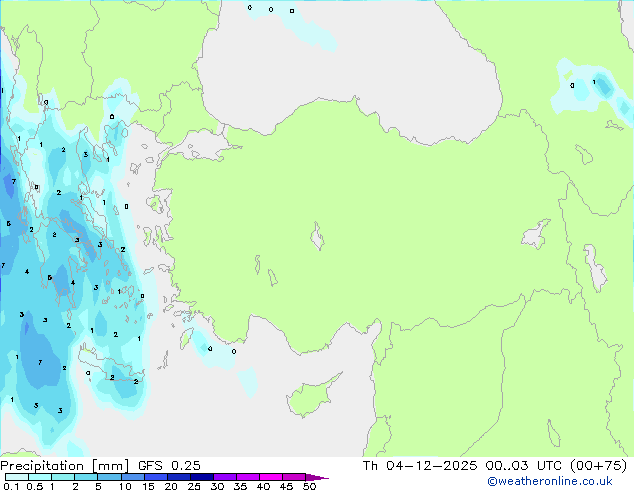
Task: Click the Sea of Marmara
Action: pos(204,146)
